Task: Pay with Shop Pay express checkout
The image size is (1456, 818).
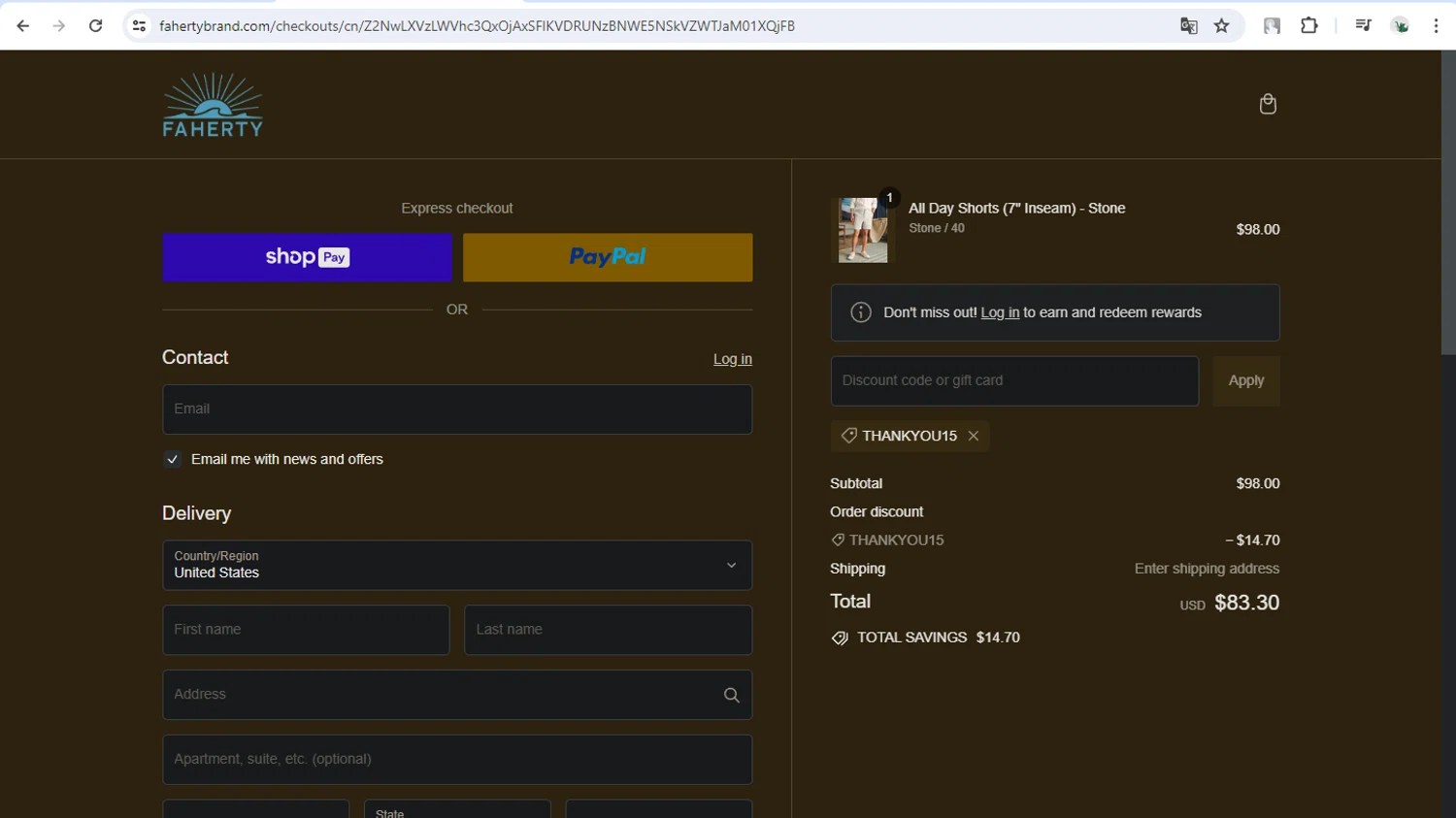Action: (x=307, y=257)
